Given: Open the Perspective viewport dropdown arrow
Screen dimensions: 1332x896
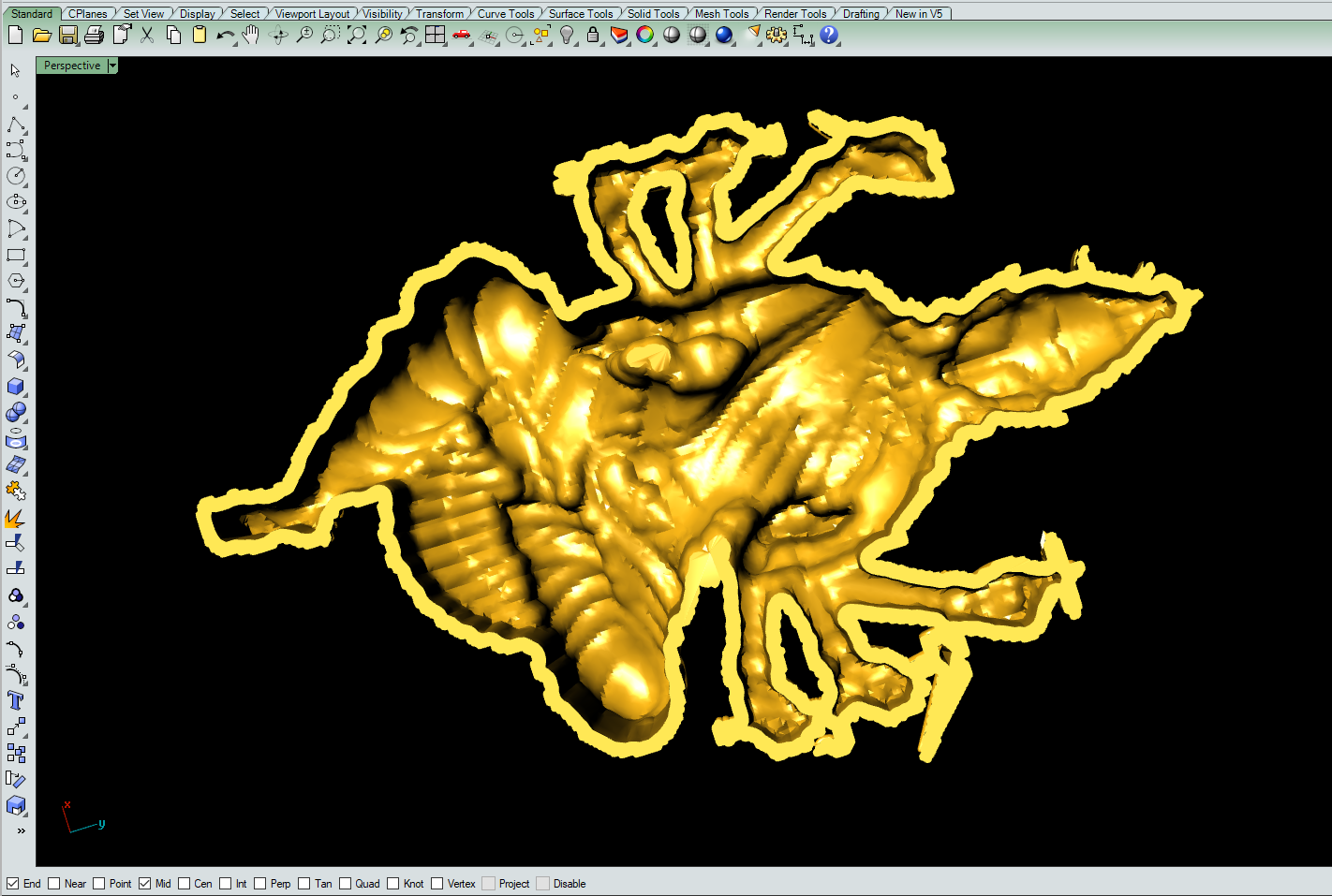Looking at the screenshot, I should pos(112,66).
